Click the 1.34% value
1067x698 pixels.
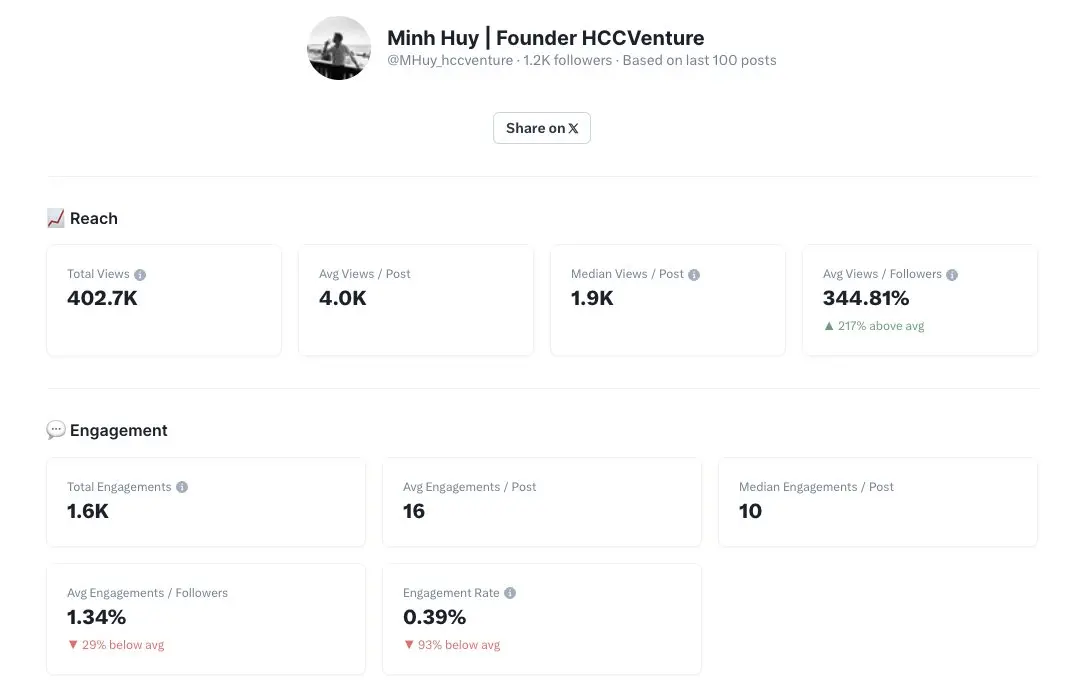pyautogui.click(x=97, y=617)
